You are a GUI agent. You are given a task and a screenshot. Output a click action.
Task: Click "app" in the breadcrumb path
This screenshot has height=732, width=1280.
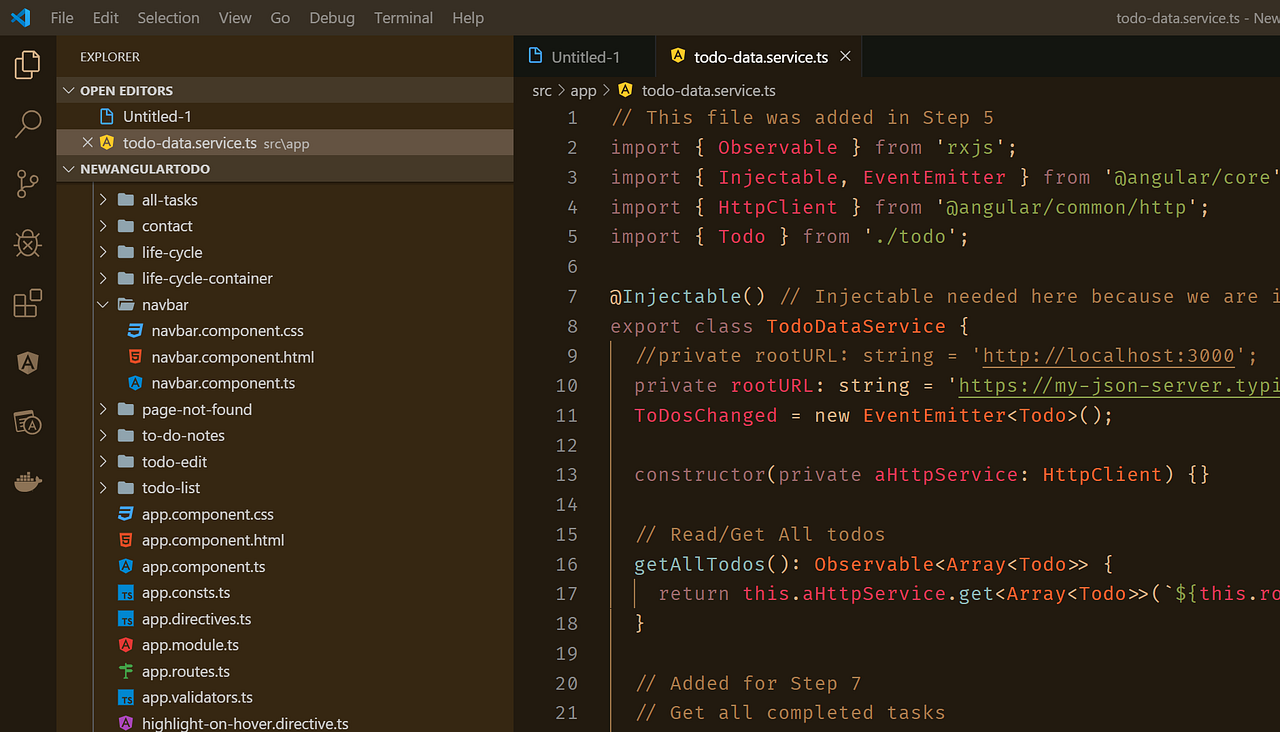coord(583,90)
